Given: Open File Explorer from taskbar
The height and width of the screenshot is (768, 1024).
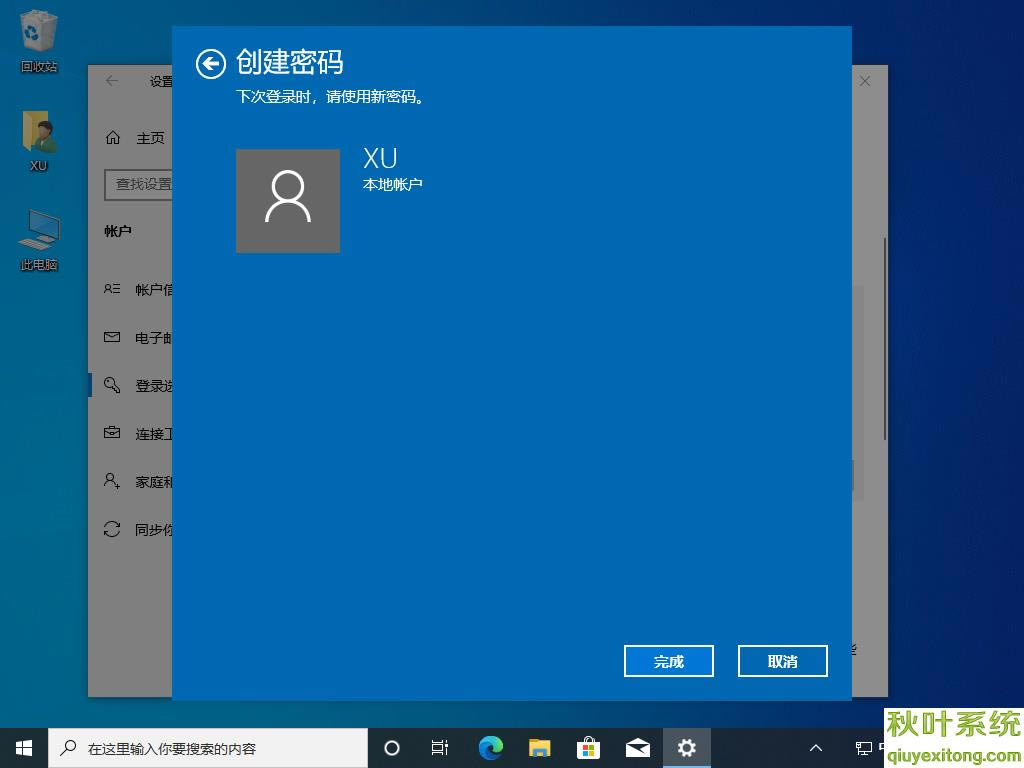Looking at the screenshot, I should (539, 748).
